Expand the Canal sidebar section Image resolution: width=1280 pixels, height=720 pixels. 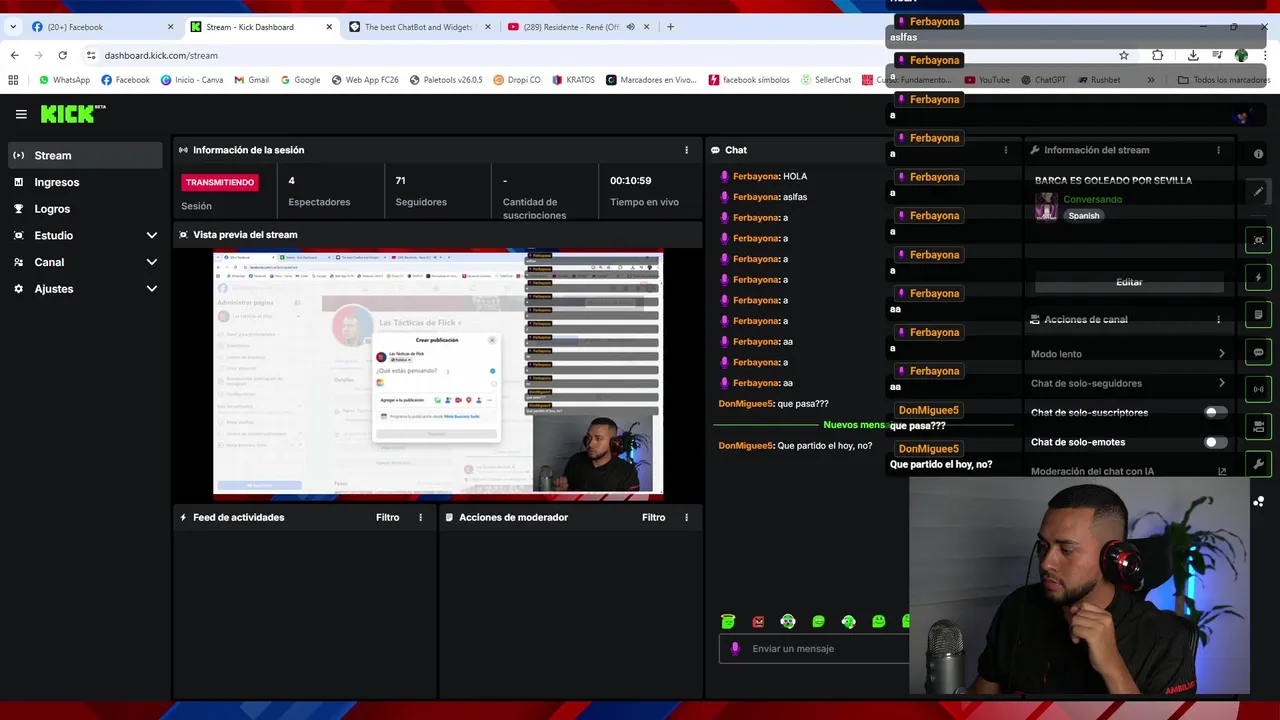[85, 262]
